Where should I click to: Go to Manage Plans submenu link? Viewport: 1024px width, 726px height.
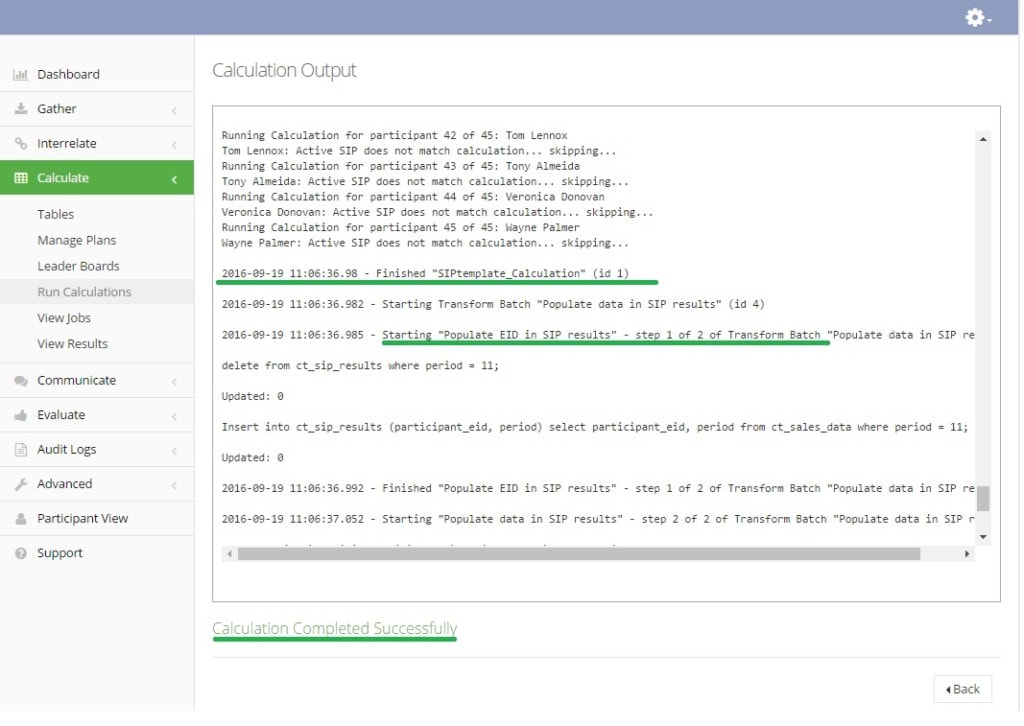point(76,240)
